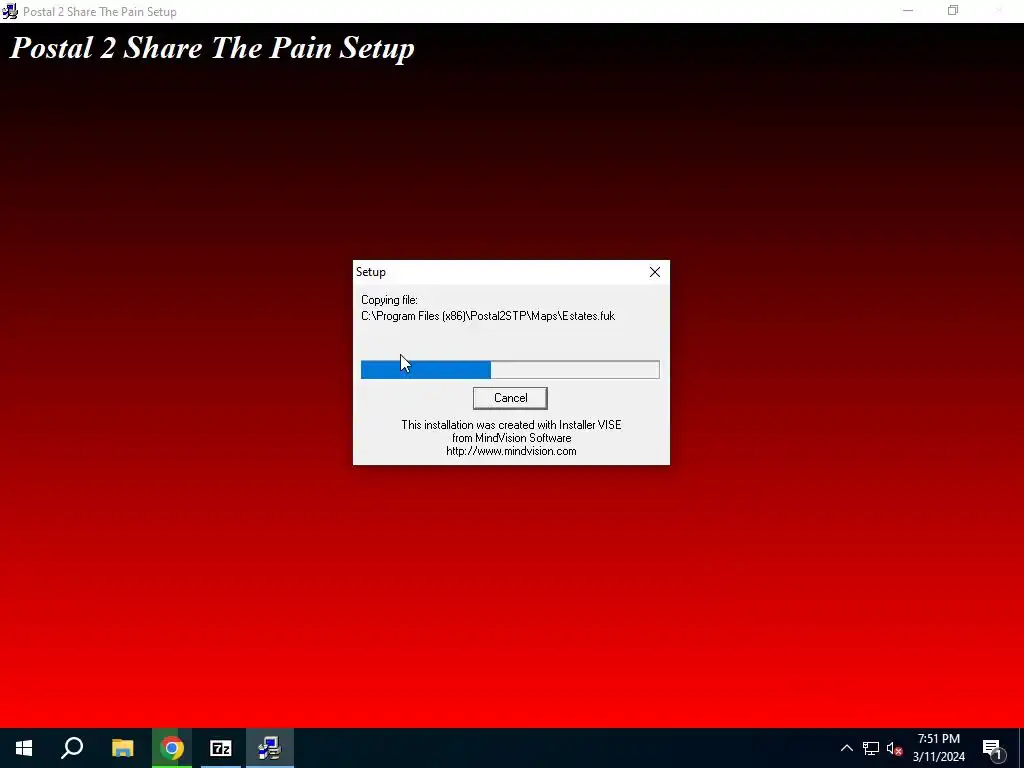Switch to 7-Zip taskbar window
Image resolution: width=1024 pixels, height=768 pixels.
(x=221, y=748)
